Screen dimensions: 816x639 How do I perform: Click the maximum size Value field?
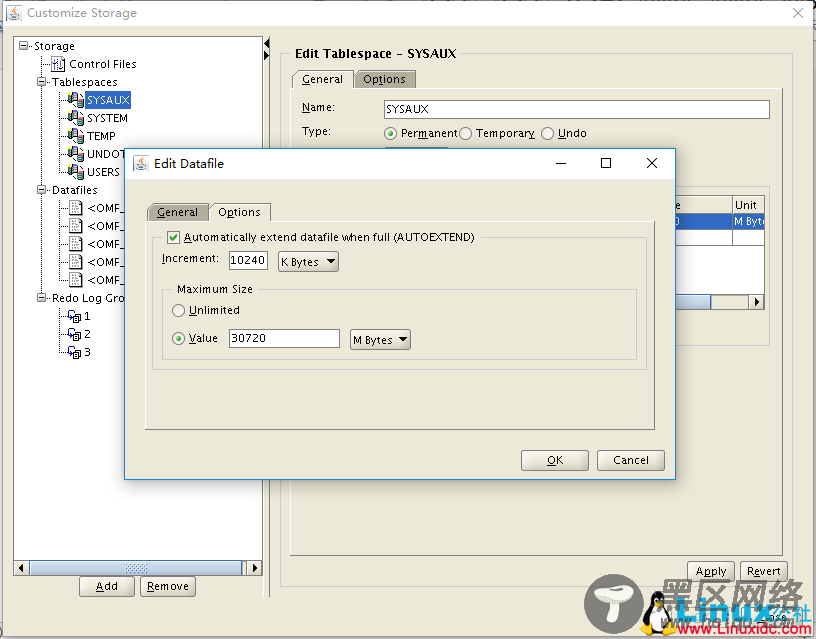[x=284, y=338]
